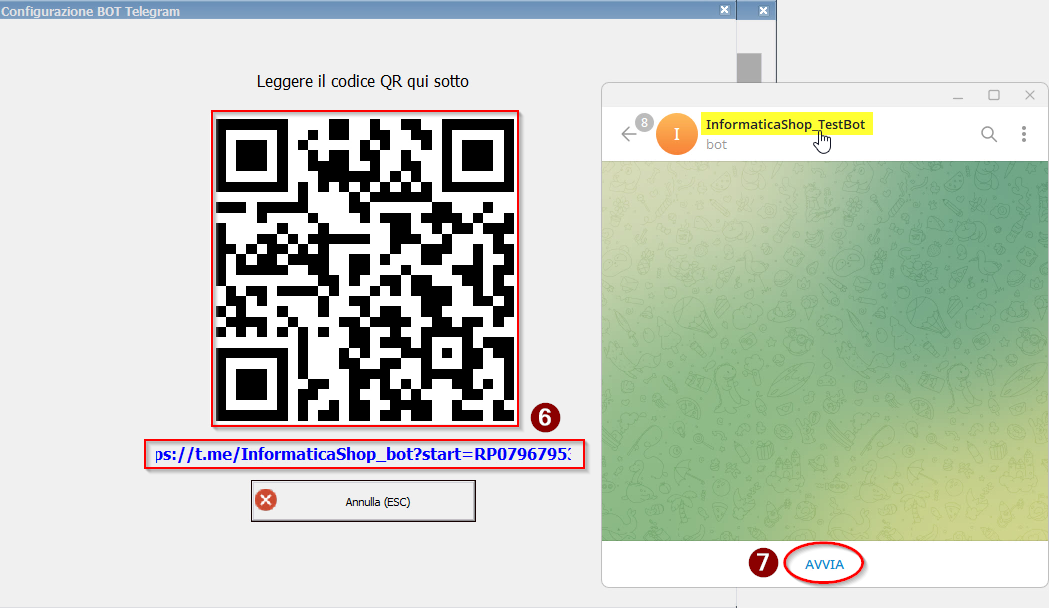Close the Configurazione BOT Telegram dialog
The width and height of the screenshot is (1049, 608).
coord(724,9)
